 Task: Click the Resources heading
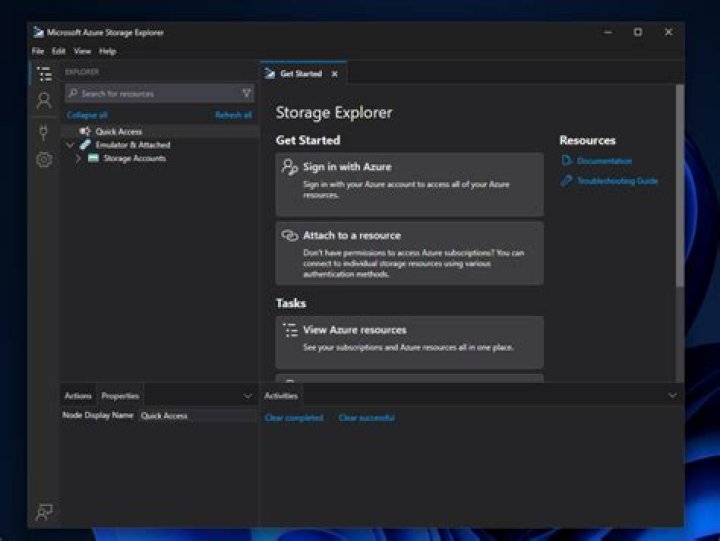point(587,141)
